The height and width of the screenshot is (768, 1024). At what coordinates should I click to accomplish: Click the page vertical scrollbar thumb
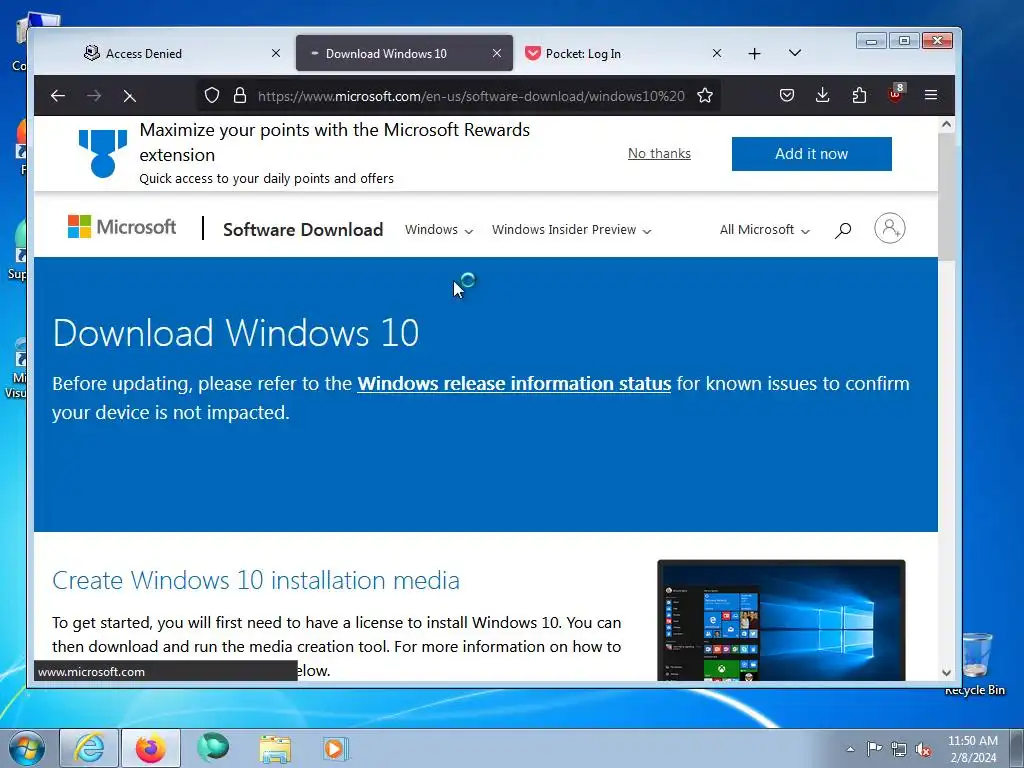(x=946, y=196)
